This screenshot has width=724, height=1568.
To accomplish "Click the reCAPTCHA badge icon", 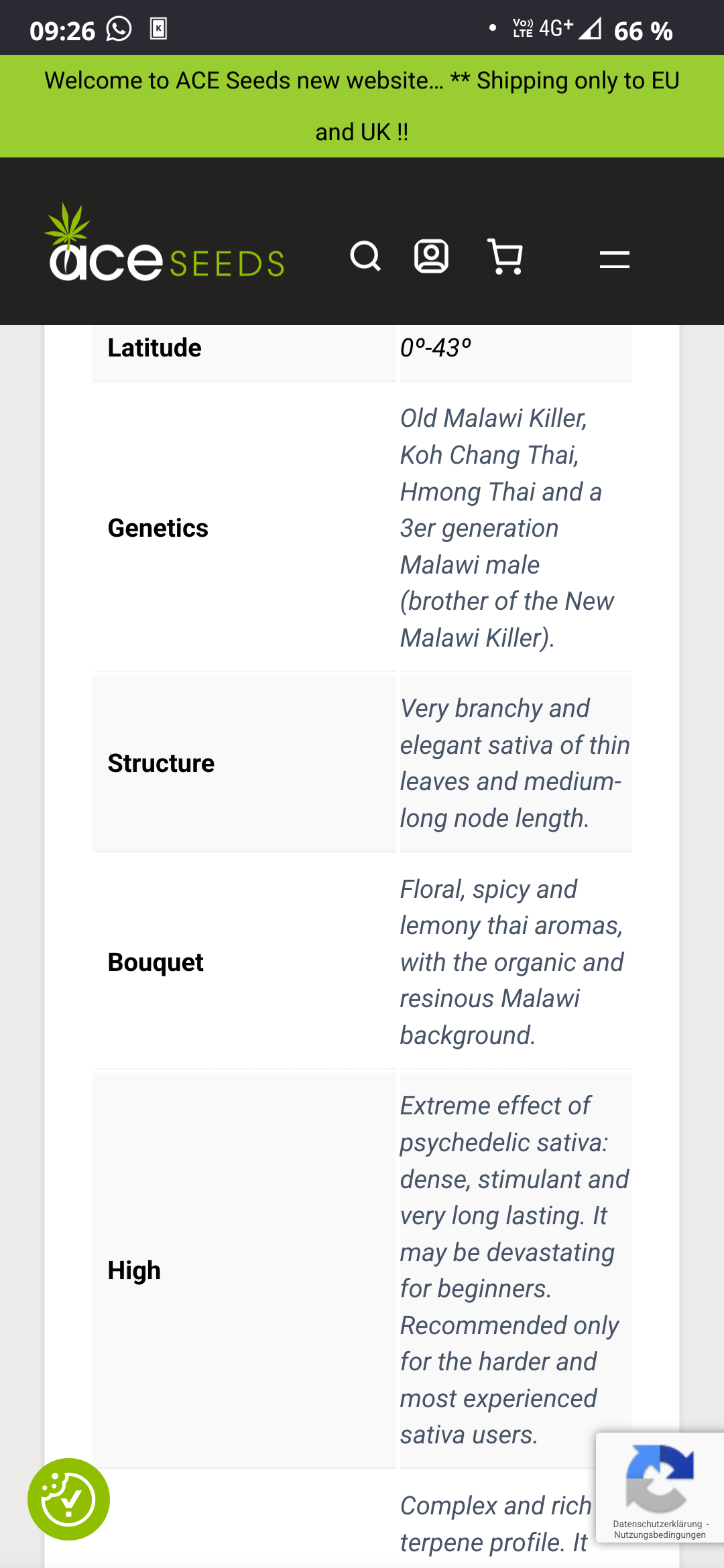I will click(660, 1478).
